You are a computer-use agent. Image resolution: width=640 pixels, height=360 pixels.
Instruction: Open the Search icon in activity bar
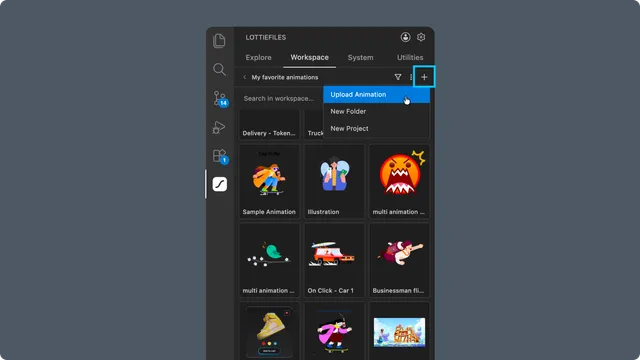(219, 69)
